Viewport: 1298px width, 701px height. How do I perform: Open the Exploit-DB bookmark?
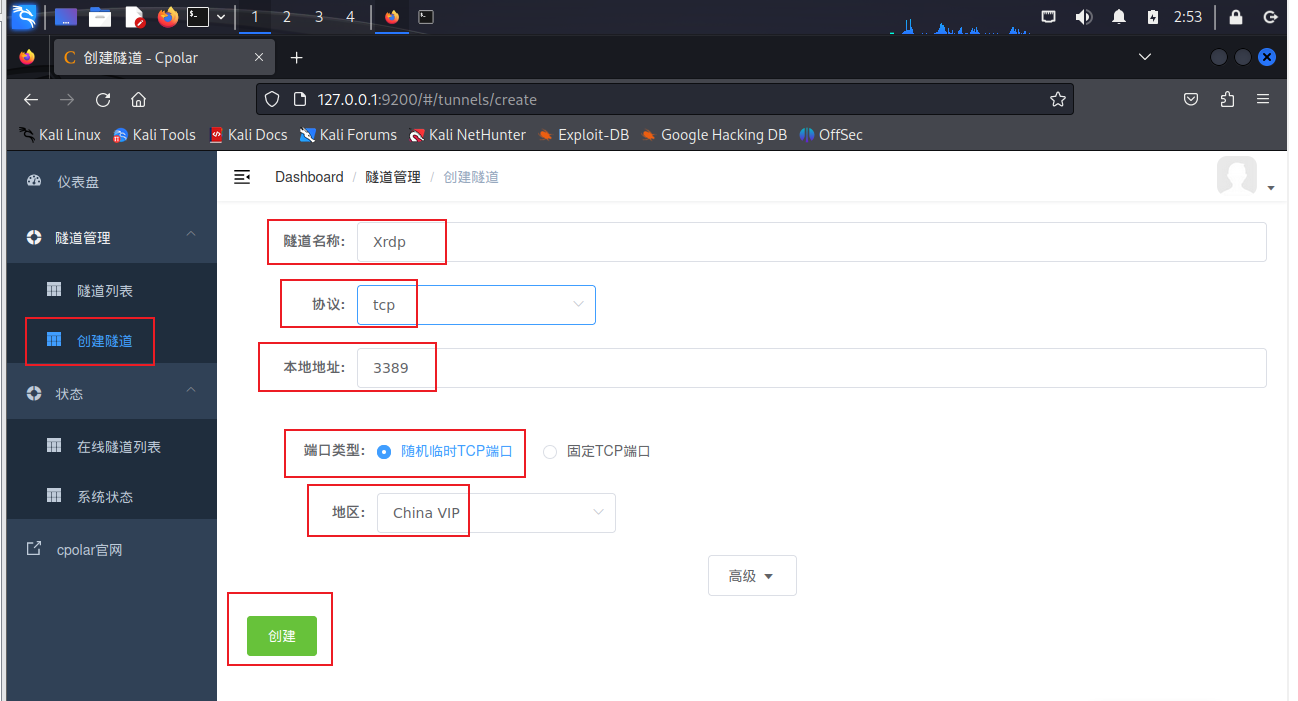tap(583, 135)
